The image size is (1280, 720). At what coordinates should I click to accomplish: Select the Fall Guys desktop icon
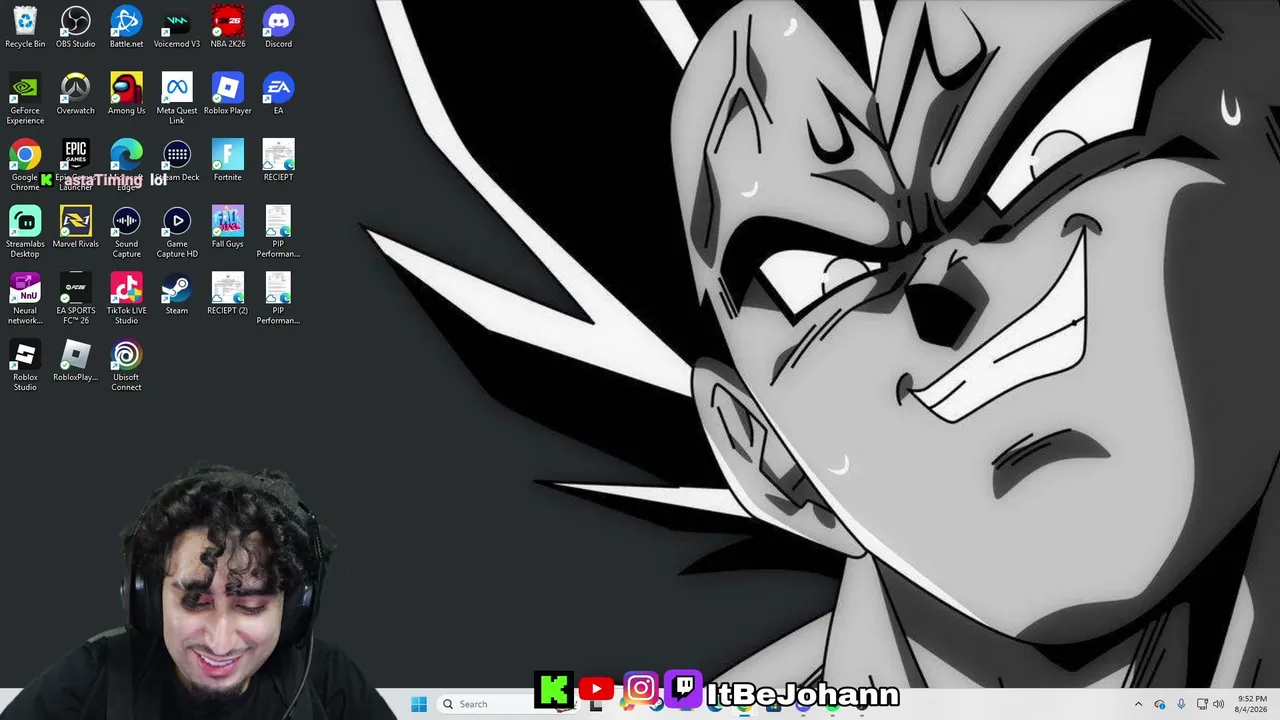(228, 228)
